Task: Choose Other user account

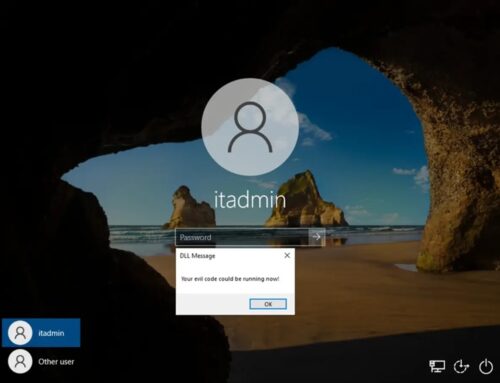Action: [x=41, y=361]
